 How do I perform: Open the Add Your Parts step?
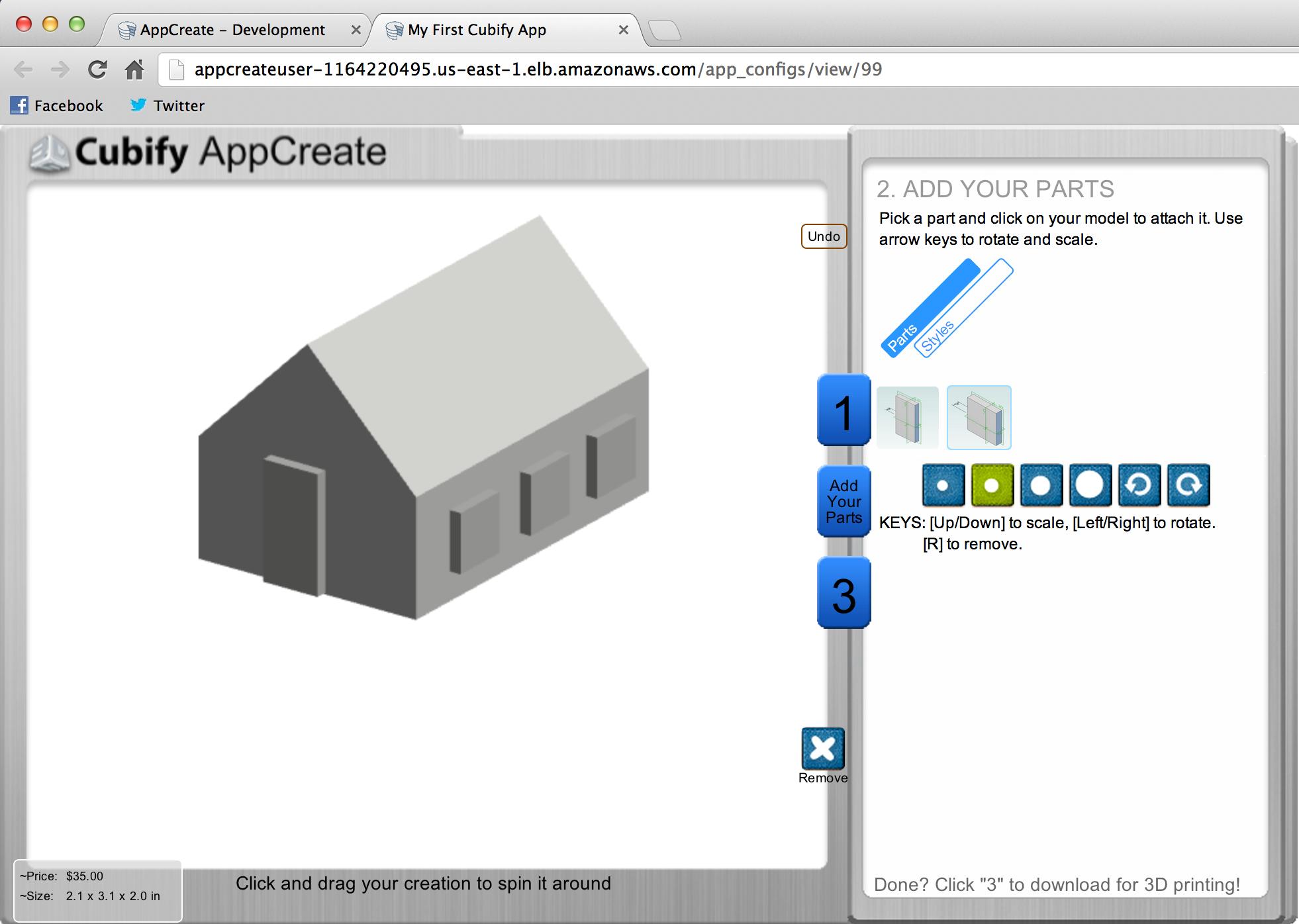pos(843,502)
